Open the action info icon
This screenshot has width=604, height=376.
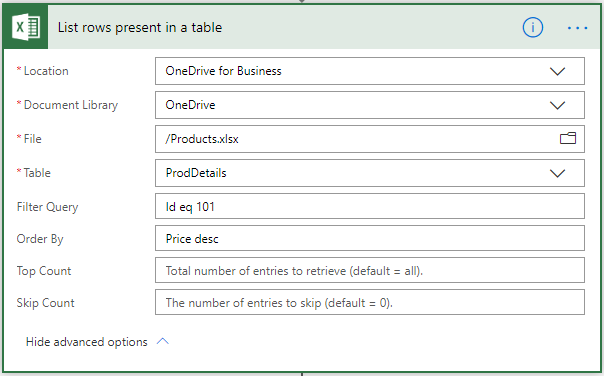coord(533,27)
